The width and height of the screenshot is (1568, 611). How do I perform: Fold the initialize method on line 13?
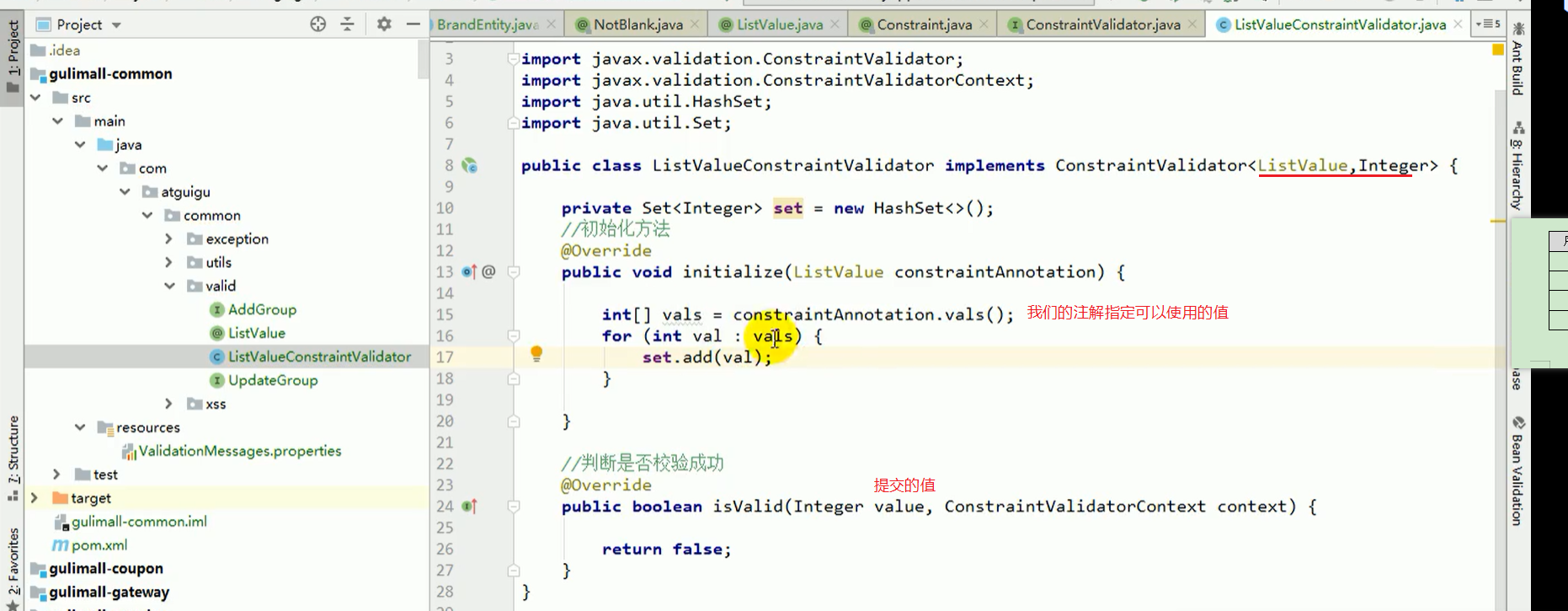[x=513, y=272]
